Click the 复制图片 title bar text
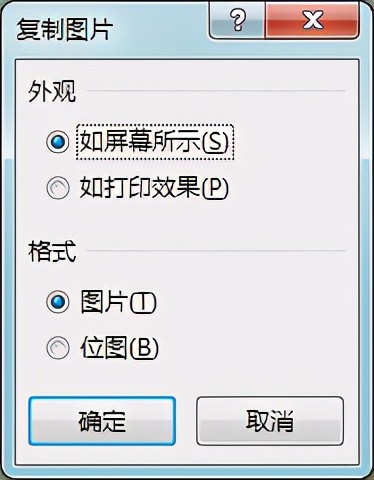Image resolution: width=374 pixels, height=480 pixels. [x=64, y=29]
